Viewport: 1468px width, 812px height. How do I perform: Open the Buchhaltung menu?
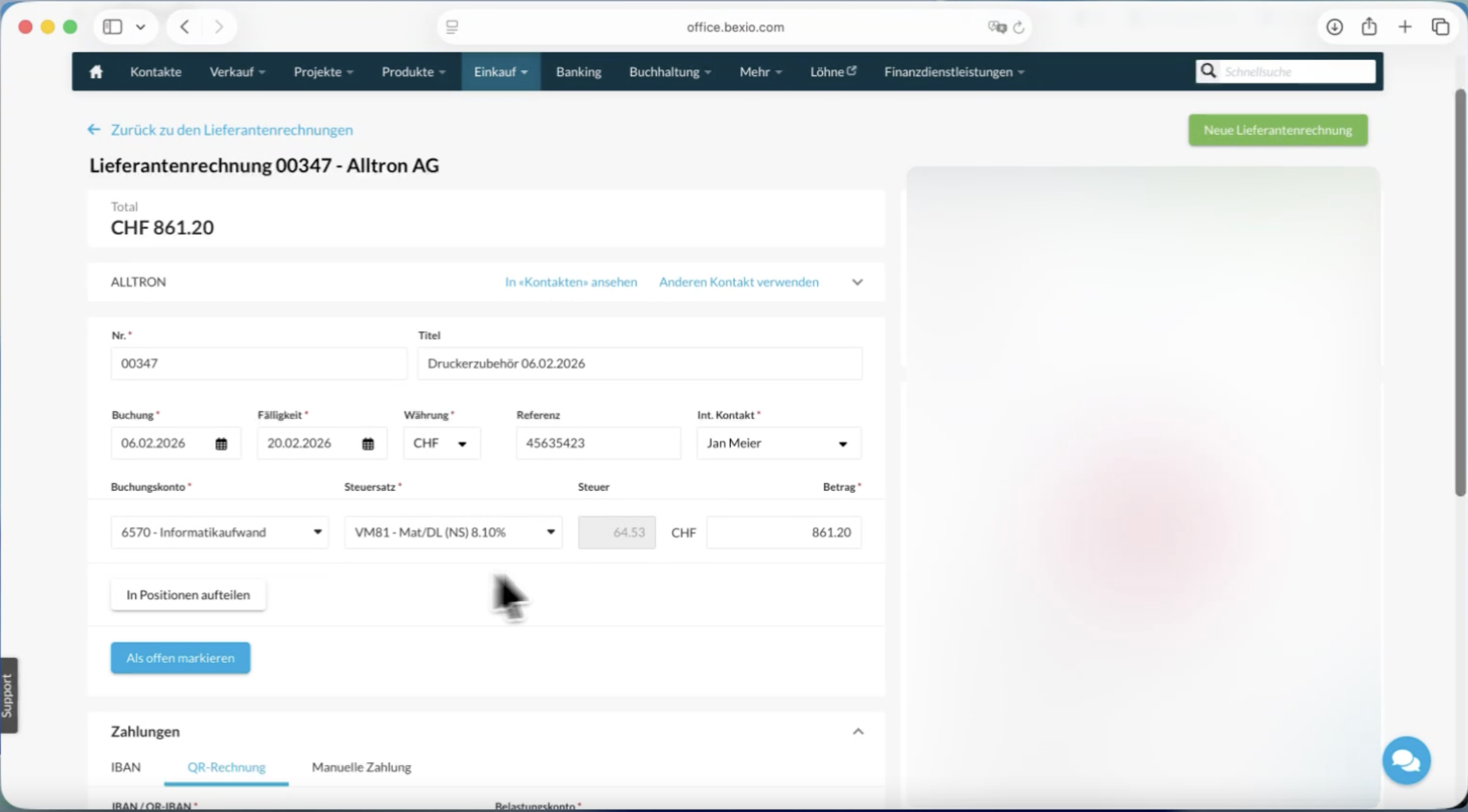[669, 71]
